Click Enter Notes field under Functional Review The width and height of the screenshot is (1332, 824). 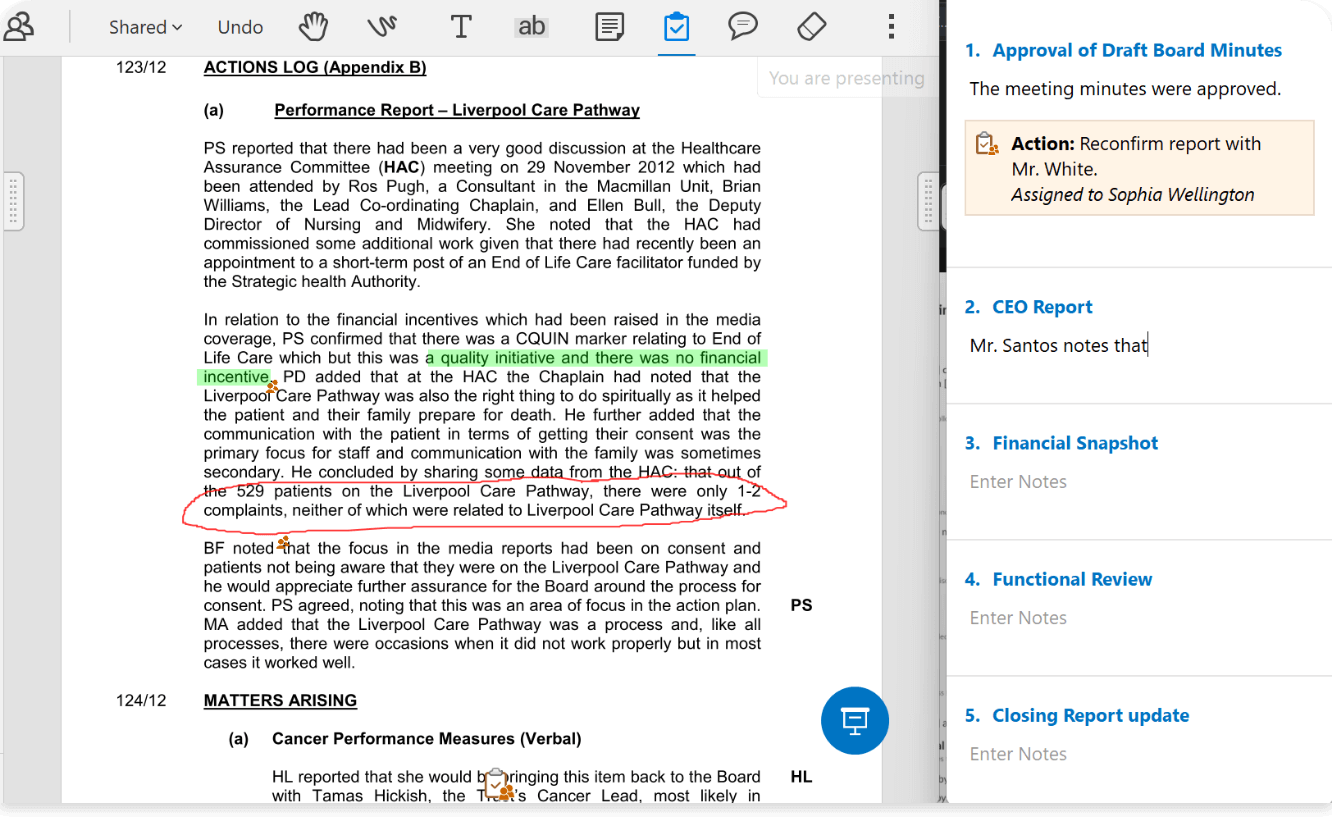click(1018, 618)
